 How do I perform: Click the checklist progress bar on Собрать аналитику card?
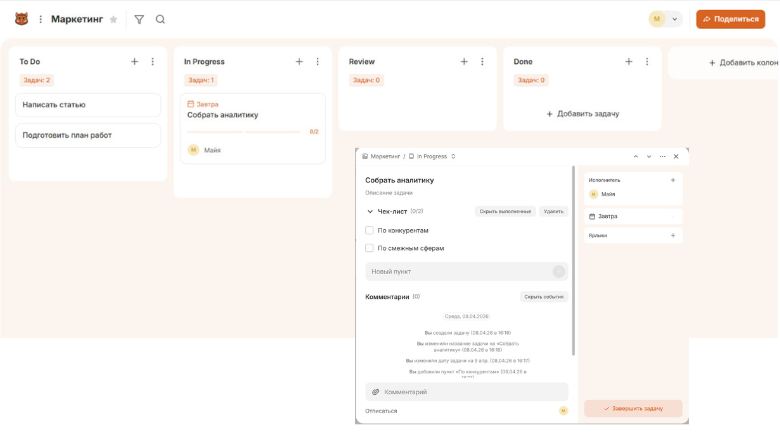click(244, 131)
